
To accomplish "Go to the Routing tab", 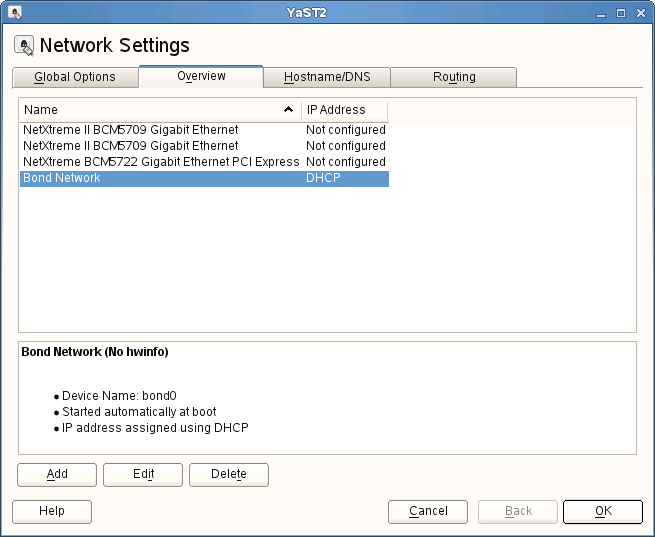I will [454, 77].
